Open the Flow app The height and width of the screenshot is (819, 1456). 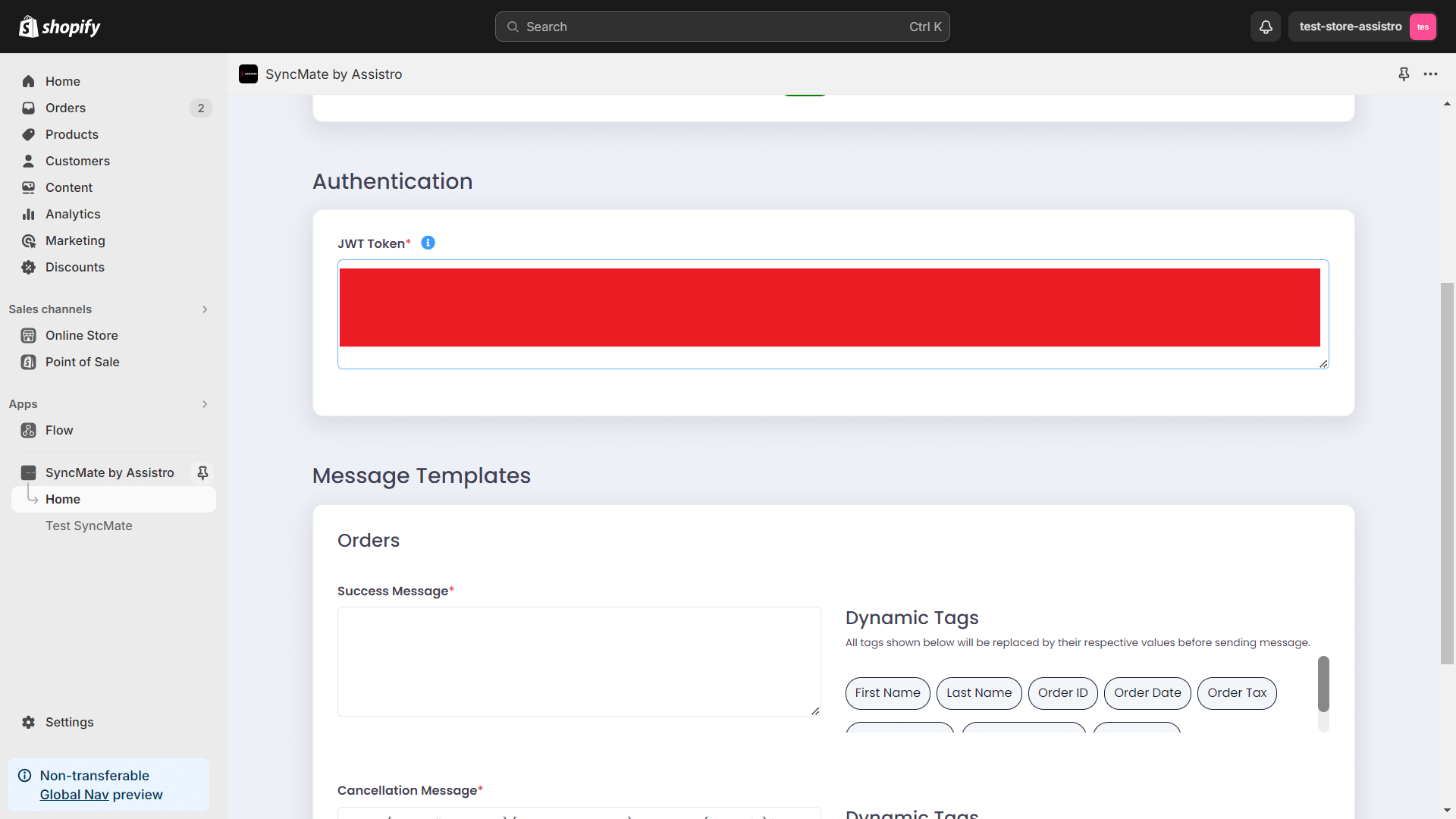pos(59,430)
